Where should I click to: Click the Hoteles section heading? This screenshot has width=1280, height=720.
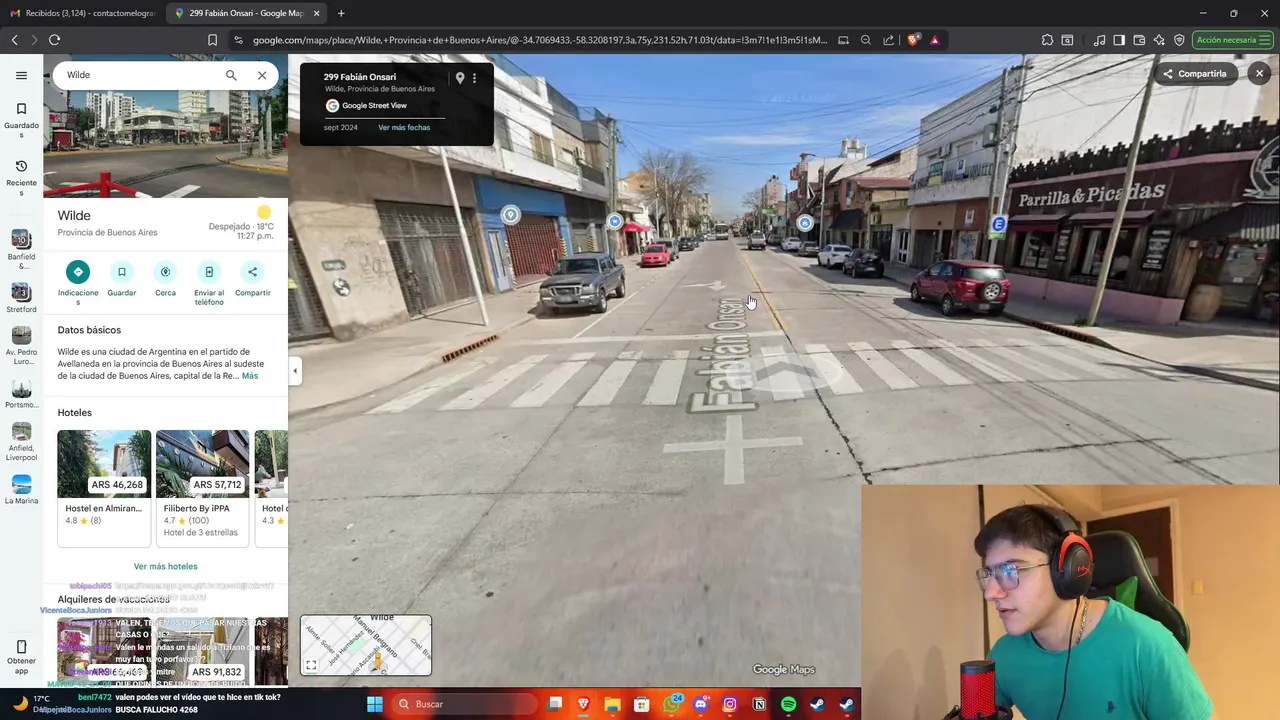pos(74,412)
